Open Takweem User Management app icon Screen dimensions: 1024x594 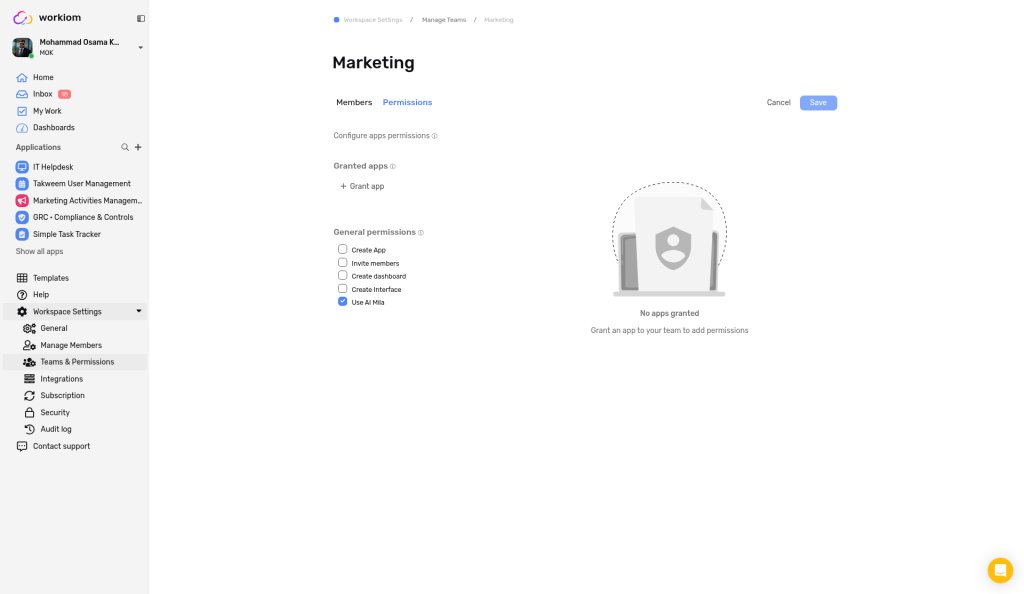coord(22,184)
